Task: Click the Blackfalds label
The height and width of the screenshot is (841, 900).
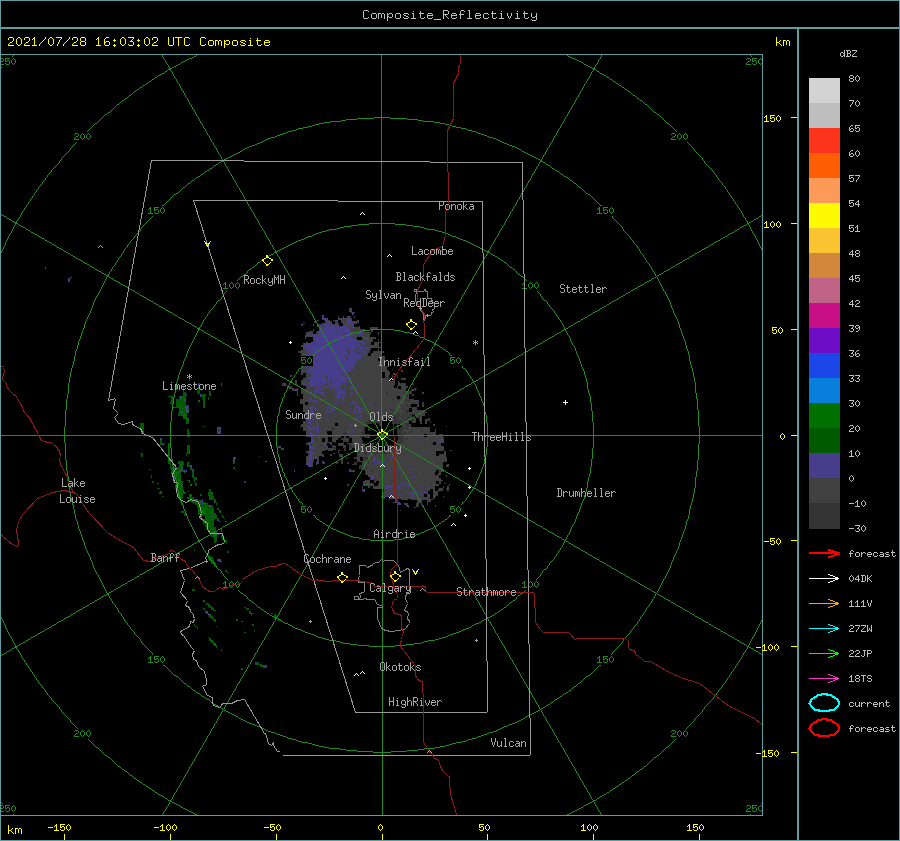Action: [x=425, y=277]
